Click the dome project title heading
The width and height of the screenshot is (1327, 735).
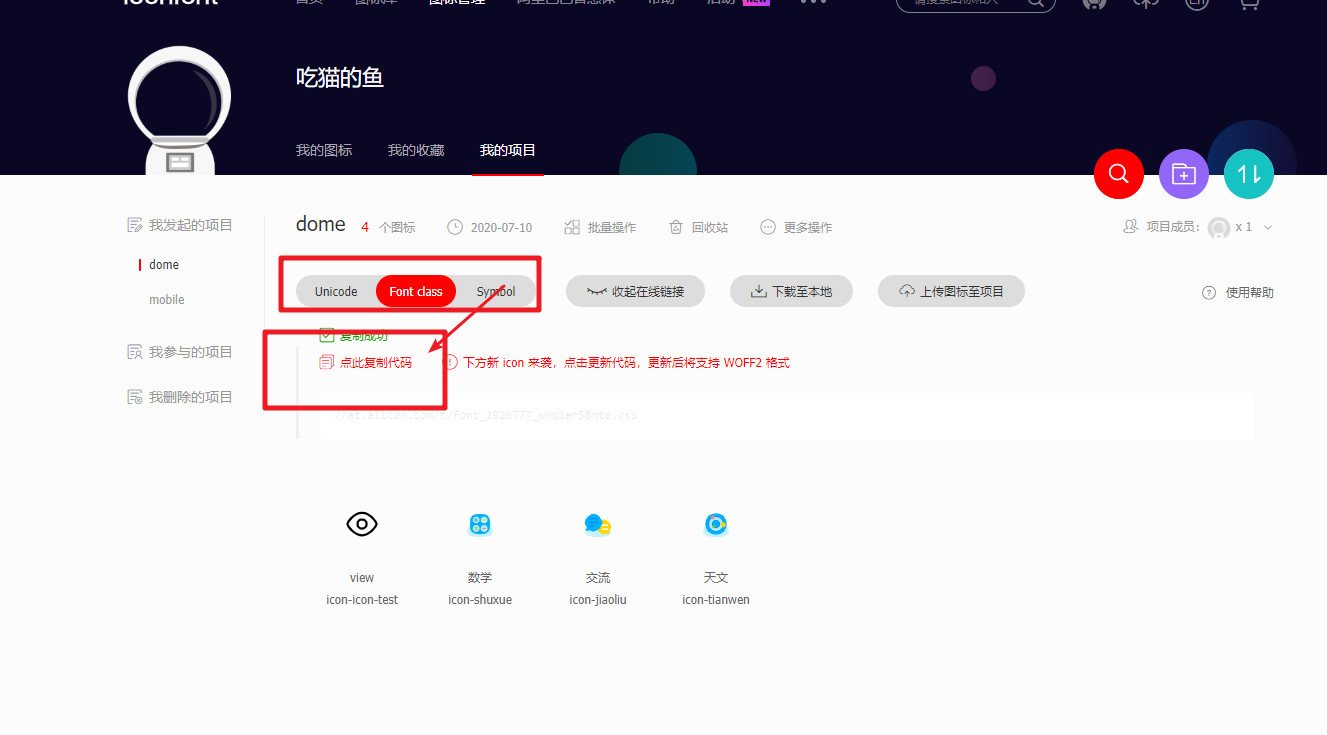pyautogui.click(x=321, y=224)
